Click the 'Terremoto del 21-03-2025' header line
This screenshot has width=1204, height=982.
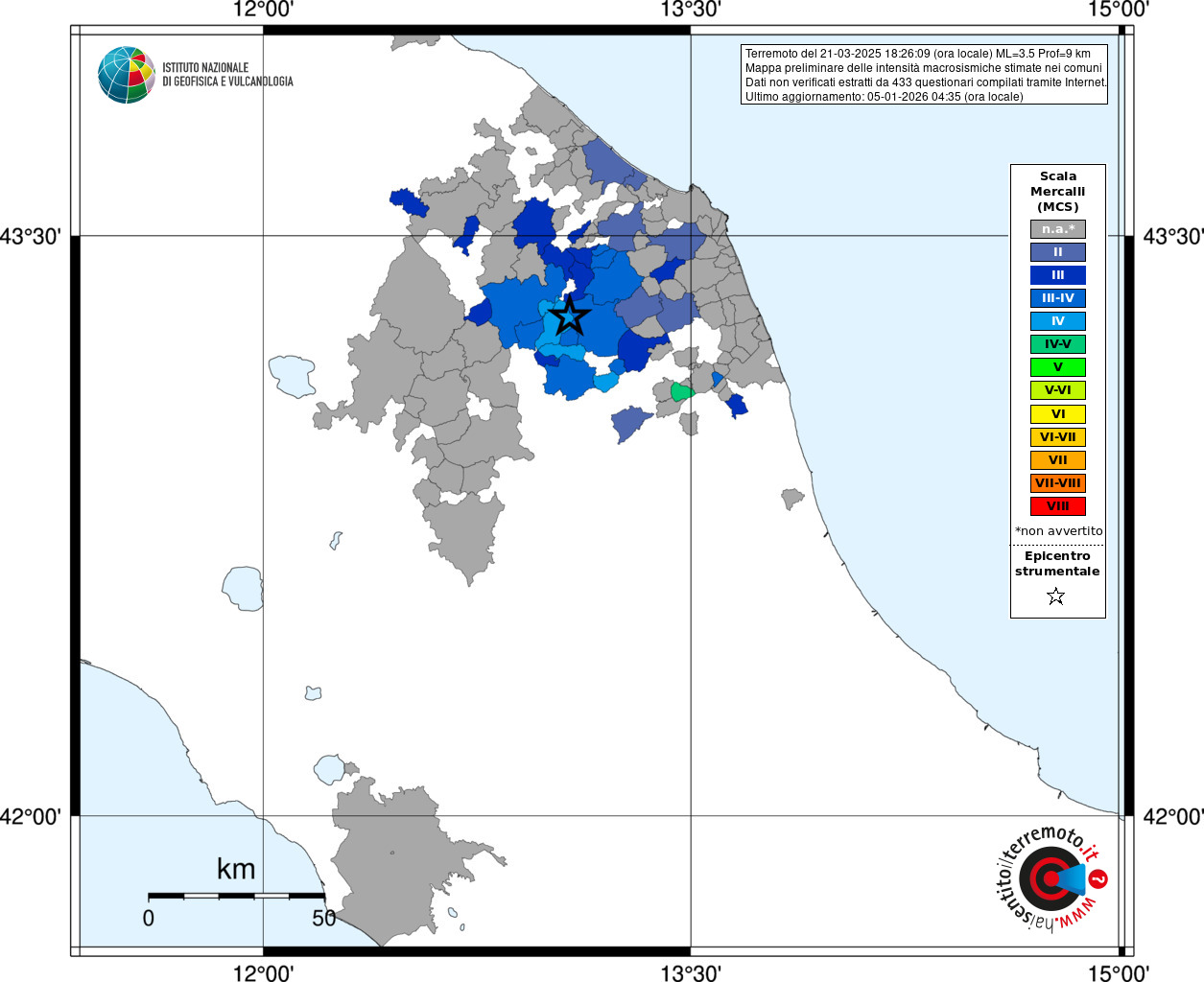tap(918, 54)
